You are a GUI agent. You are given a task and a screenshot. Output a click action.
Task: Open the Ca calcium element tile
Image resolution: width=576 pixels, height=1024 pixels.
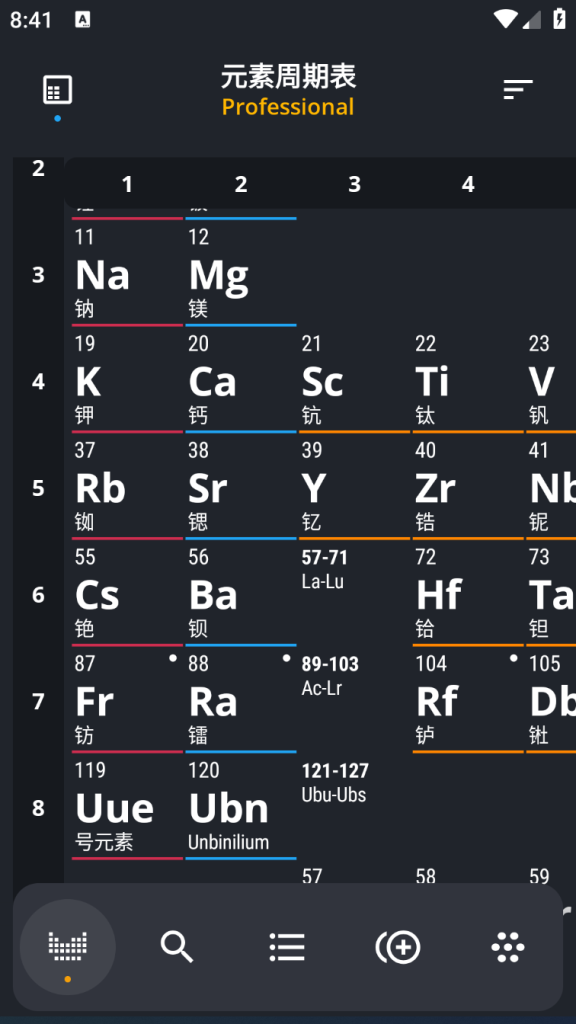241,381
